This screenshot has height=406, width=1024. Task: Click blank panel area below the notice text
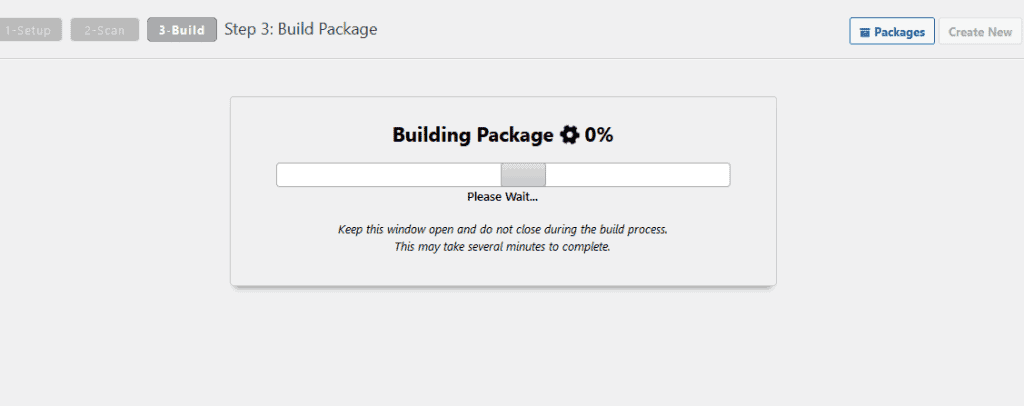click(502, 270)
